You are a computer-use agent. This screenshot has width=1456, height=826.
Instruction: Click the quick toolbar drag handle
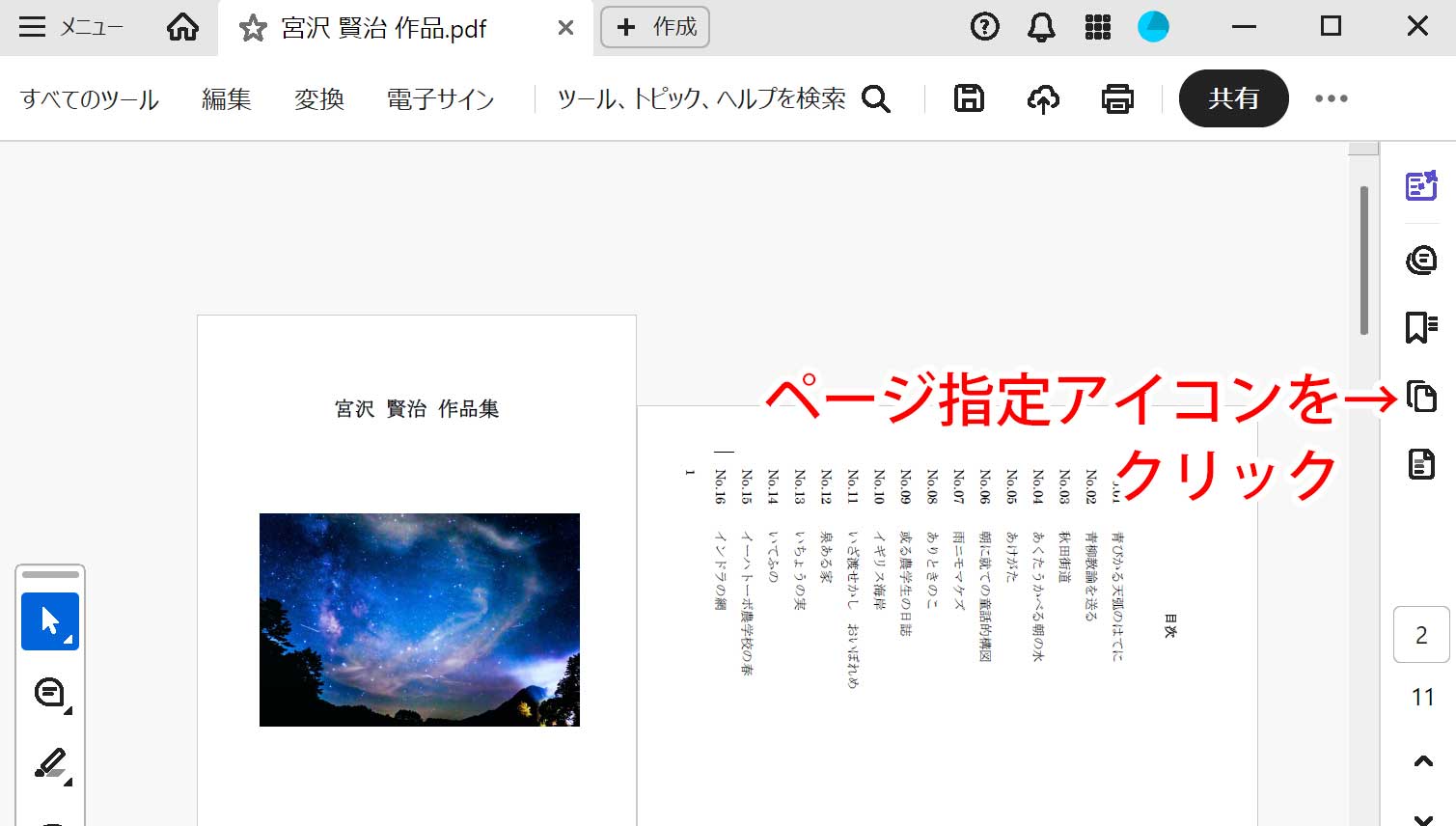click(x=50, y=575)
